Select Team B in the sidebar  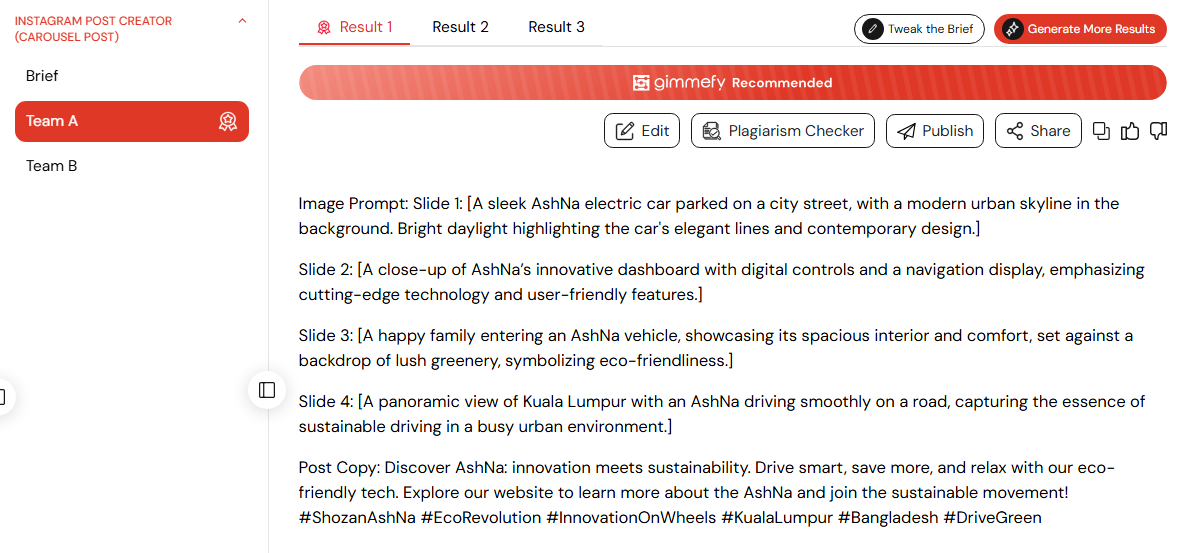[132, 166]
